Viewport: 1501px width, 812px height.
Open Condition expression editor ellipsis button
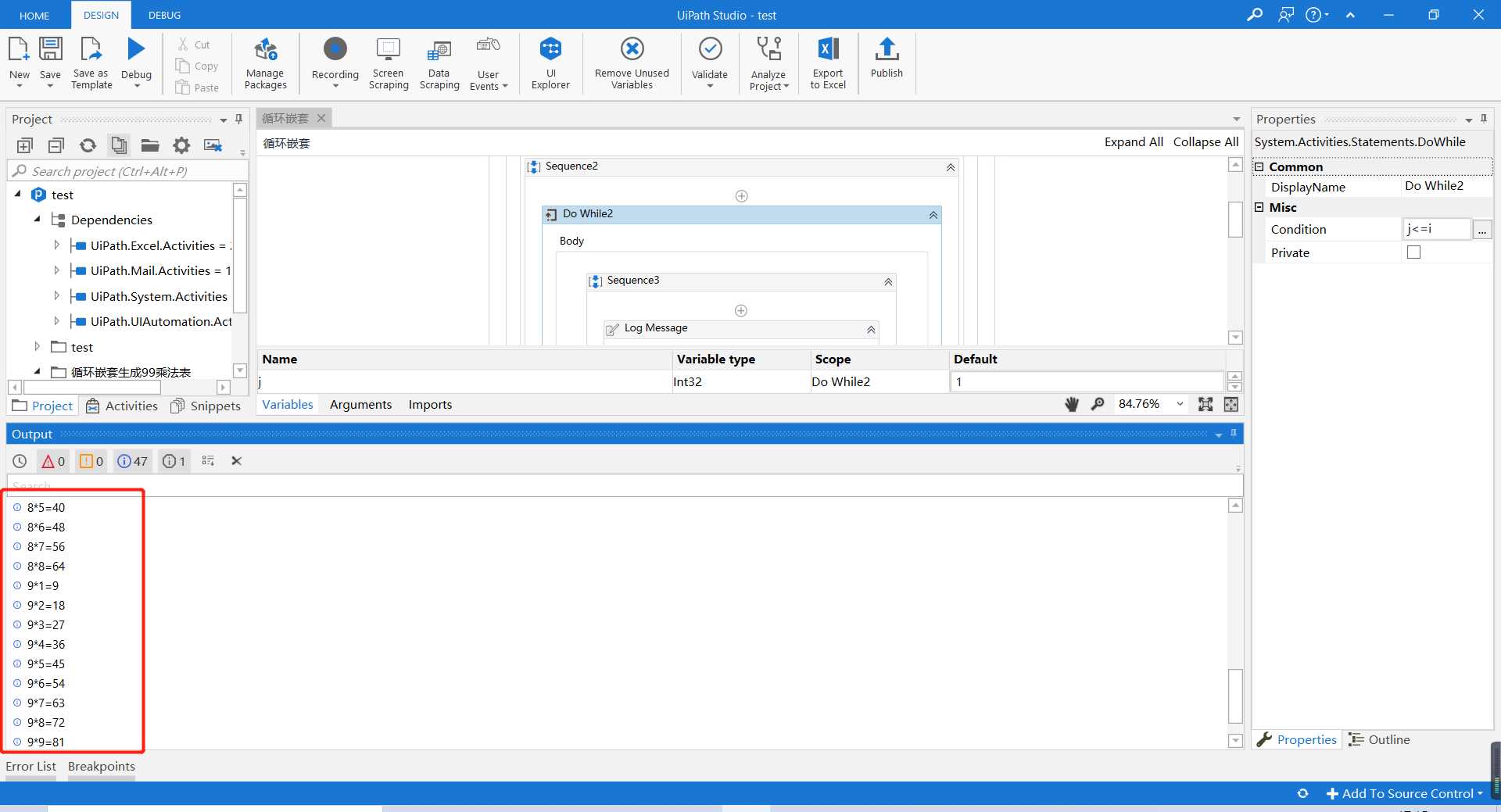click(x=1481, y=229)
